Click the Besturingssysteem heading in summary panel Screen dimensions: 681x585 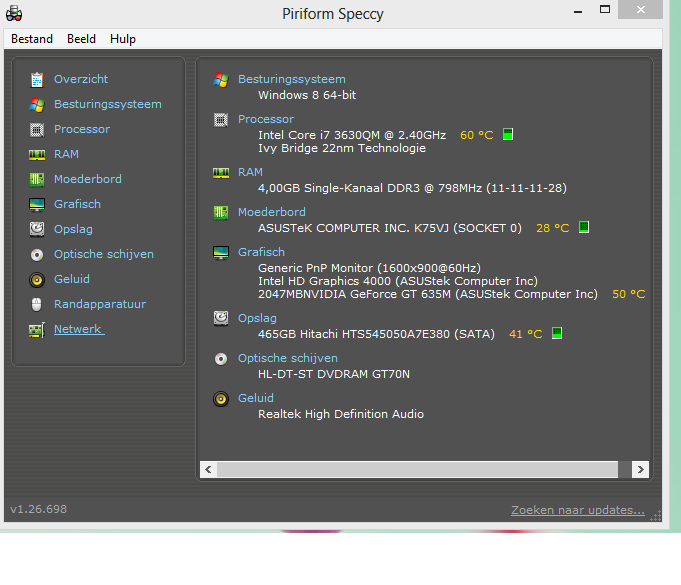(292, 79)
